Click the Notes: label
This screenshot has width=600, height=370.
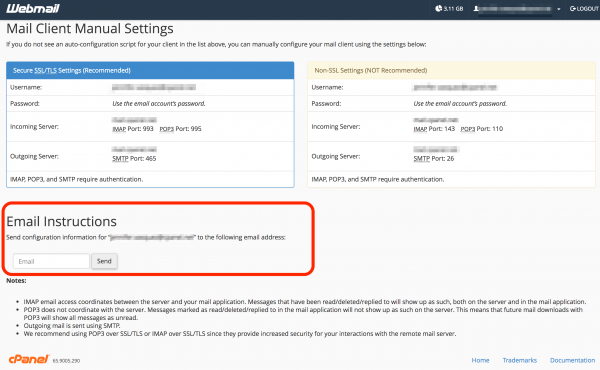pyautogui.click(x=16, y=280)
